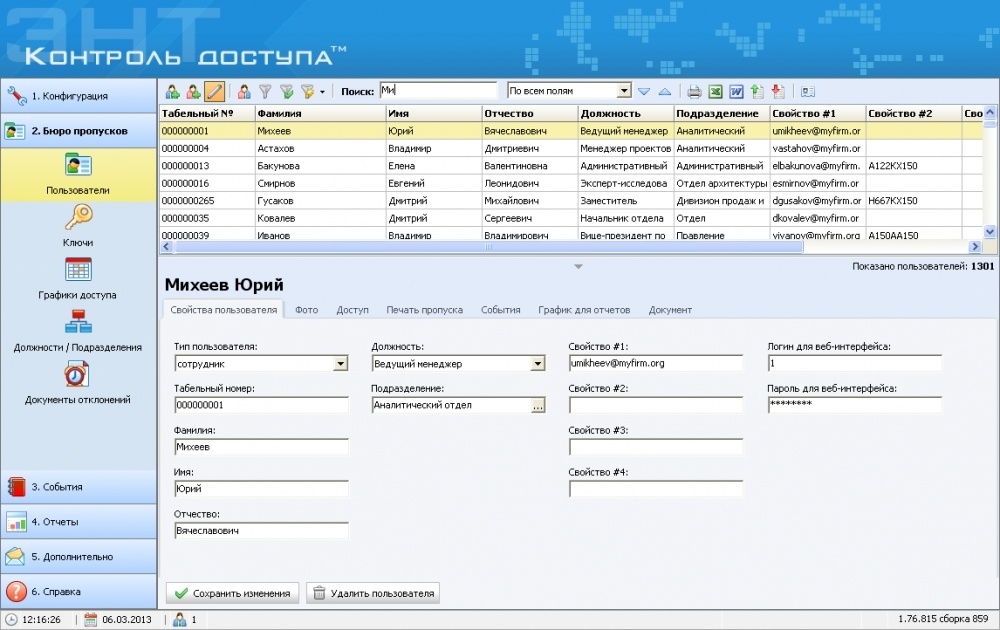Screen dimensions: 1000x630
Task: Open 3. События section
Action: click(x=78, y=487)
